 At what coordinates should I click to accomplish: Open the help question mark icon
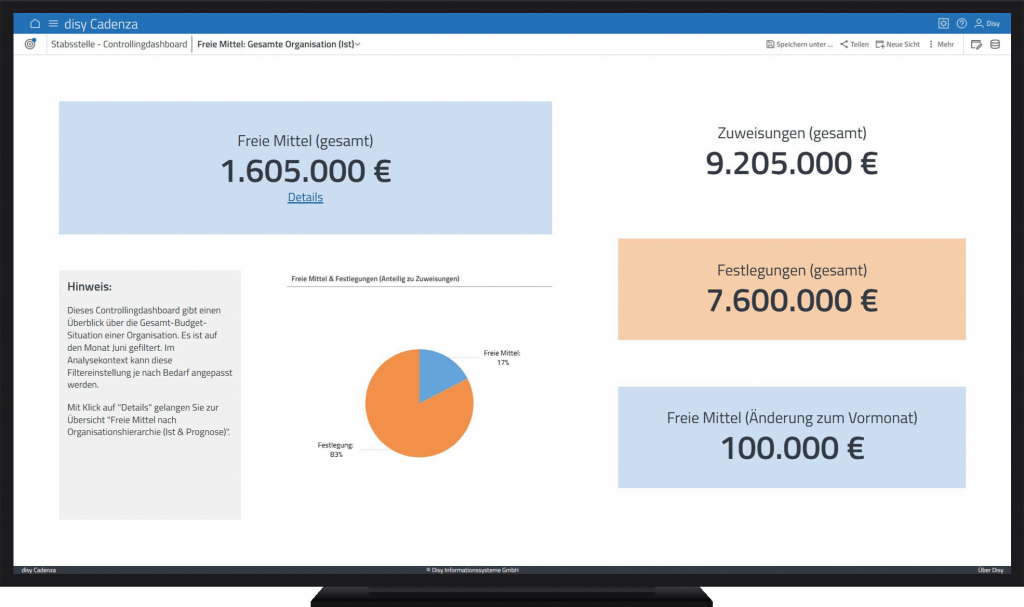coord(961,23)
